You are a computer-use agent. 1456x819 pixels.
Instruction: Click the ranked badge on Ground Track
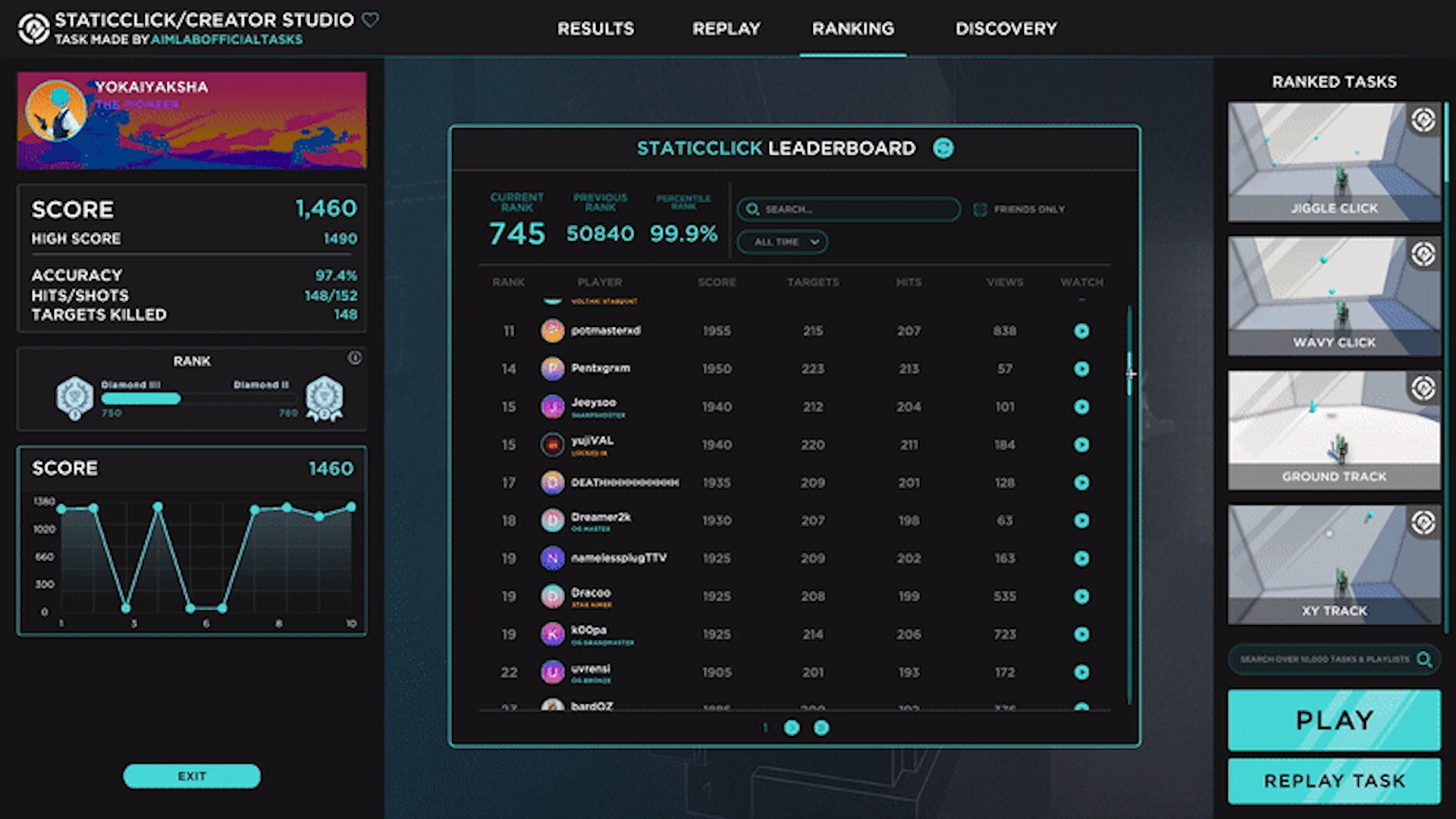[1423, 388]
